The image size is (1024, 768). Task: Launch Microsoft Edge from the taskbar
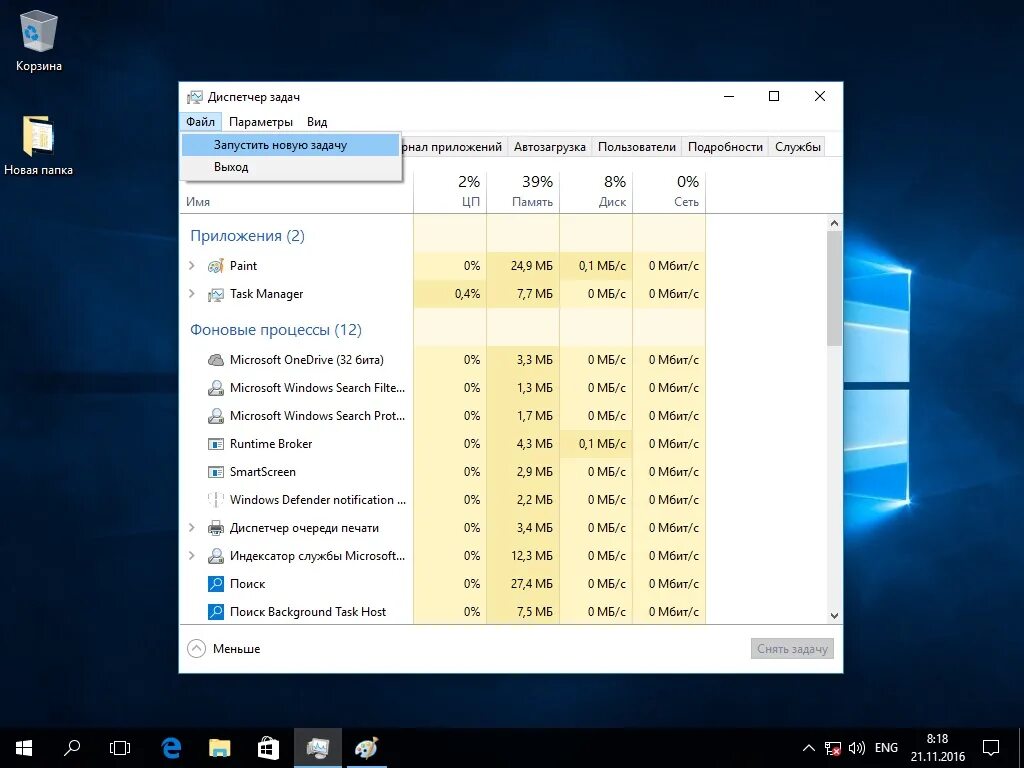coord(171,748)
